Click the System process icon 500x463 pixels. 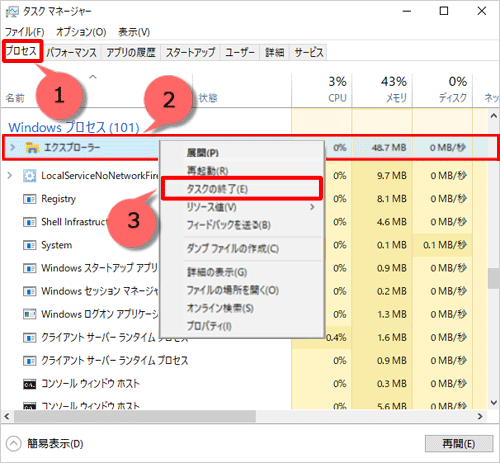click(x=29, y=245)
